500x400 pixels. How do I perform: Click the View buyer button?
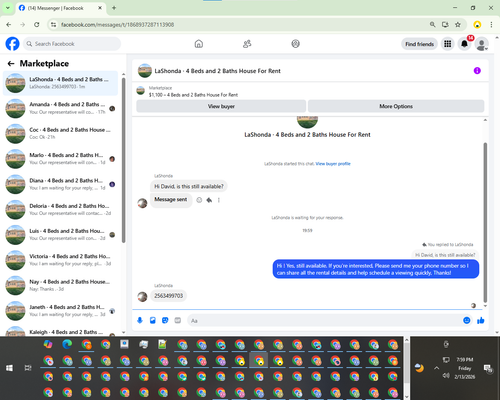[221, 106]
